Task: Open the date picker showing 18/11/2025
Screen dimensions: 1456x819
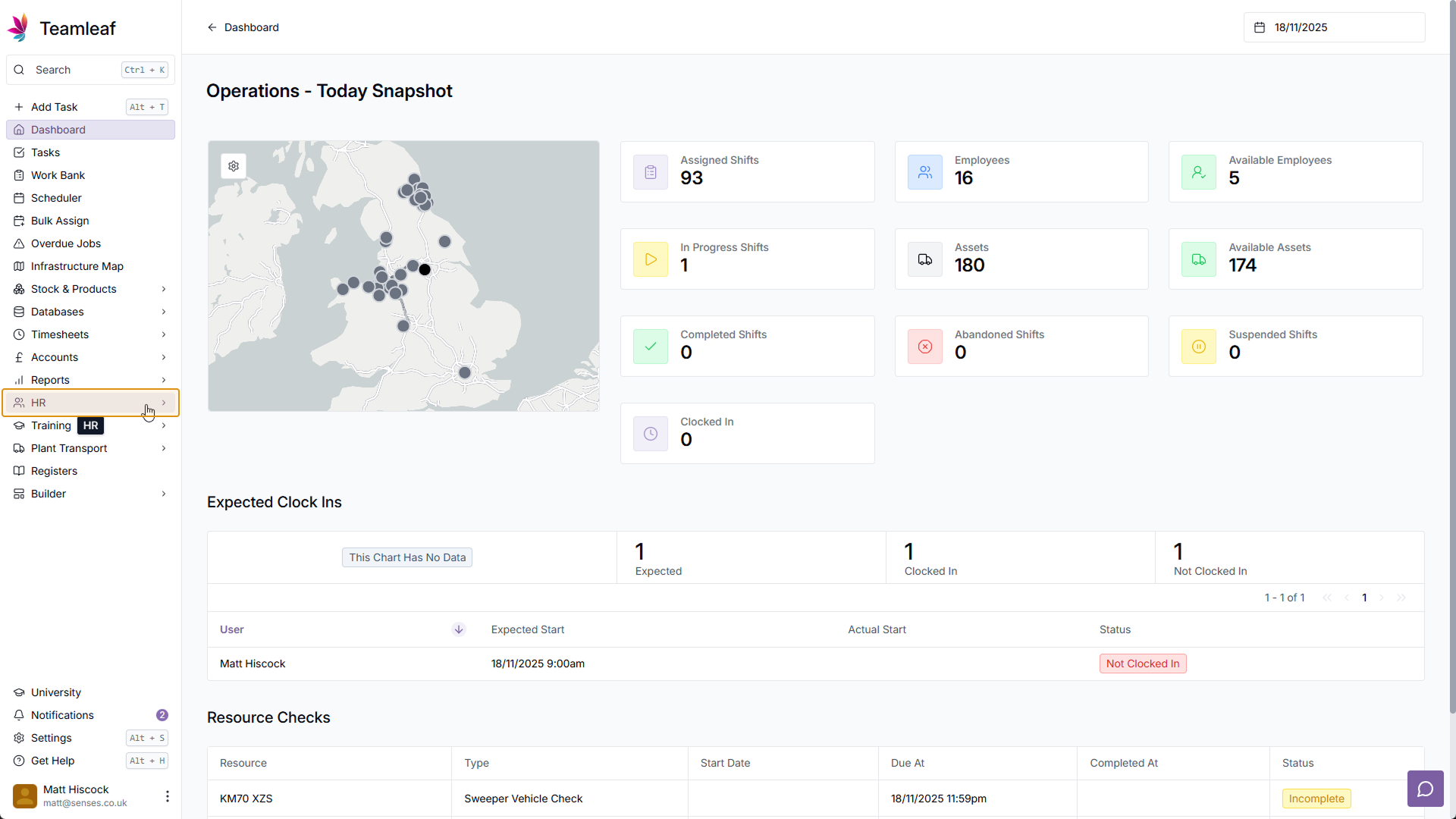Action: coord(1334,27)
